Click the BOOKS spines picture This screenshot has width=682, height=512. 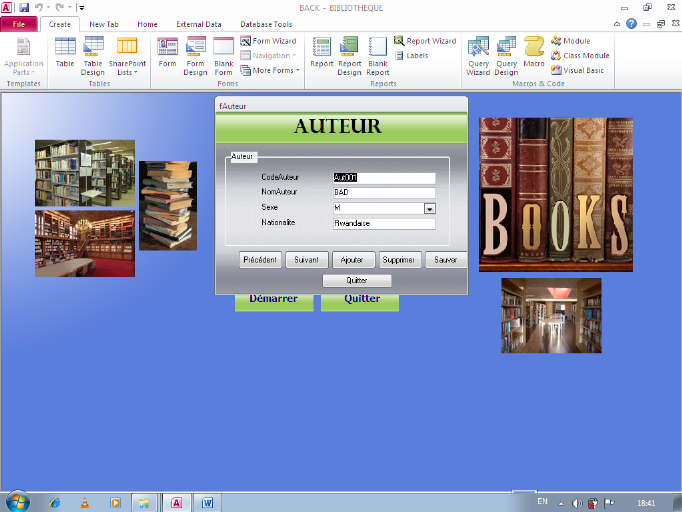coord(556,195)
